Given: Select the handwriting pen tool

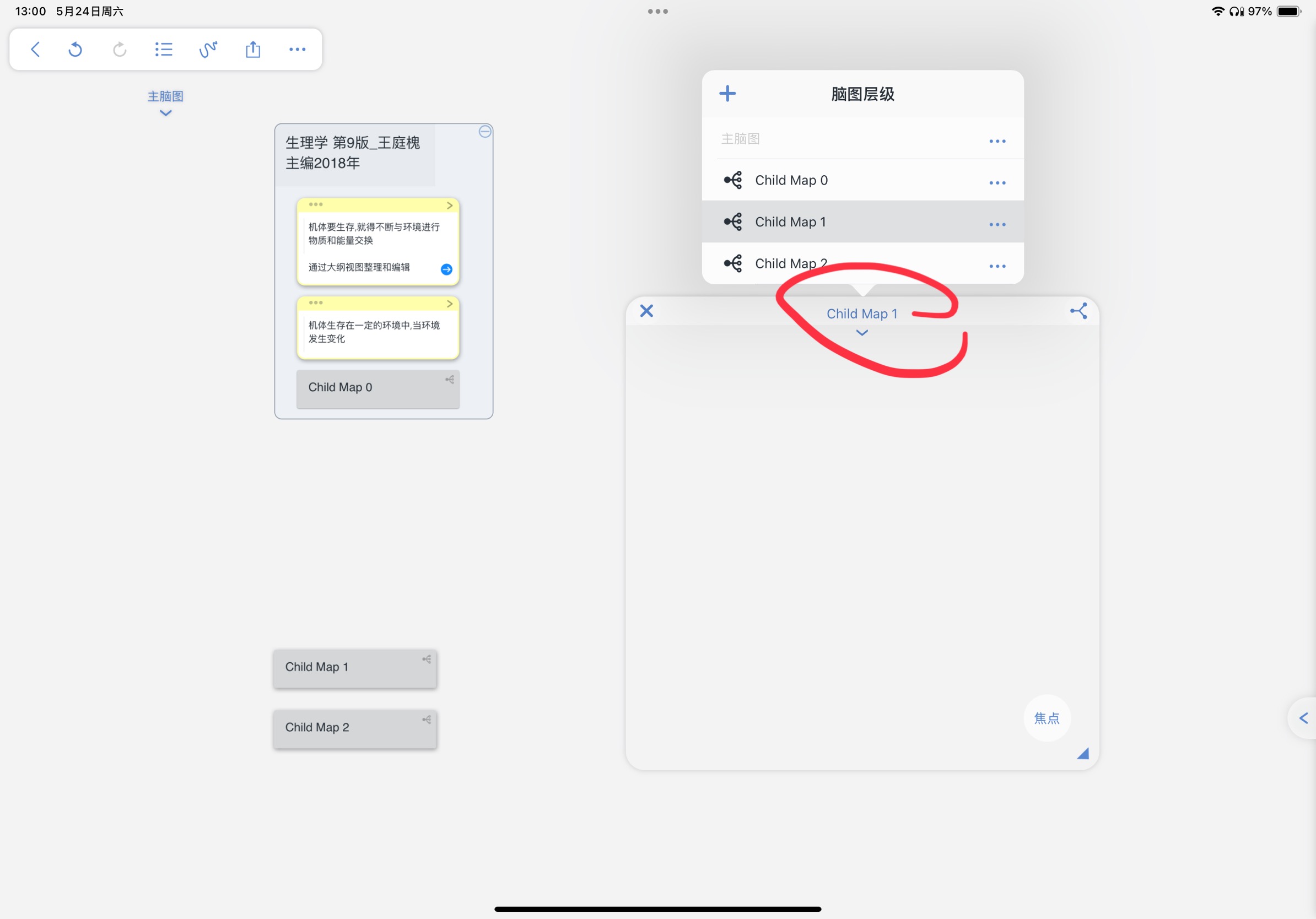Looking at the screenshot, I should (208, 49).
